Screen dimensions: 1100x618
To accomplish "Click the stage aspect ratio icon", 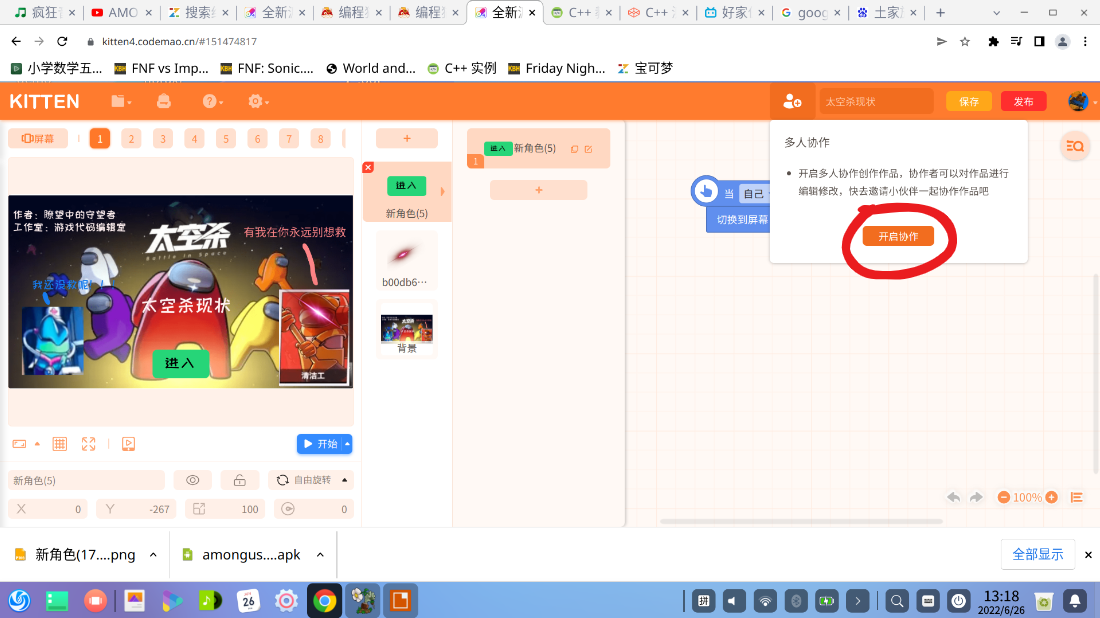I will pos(20,444).
